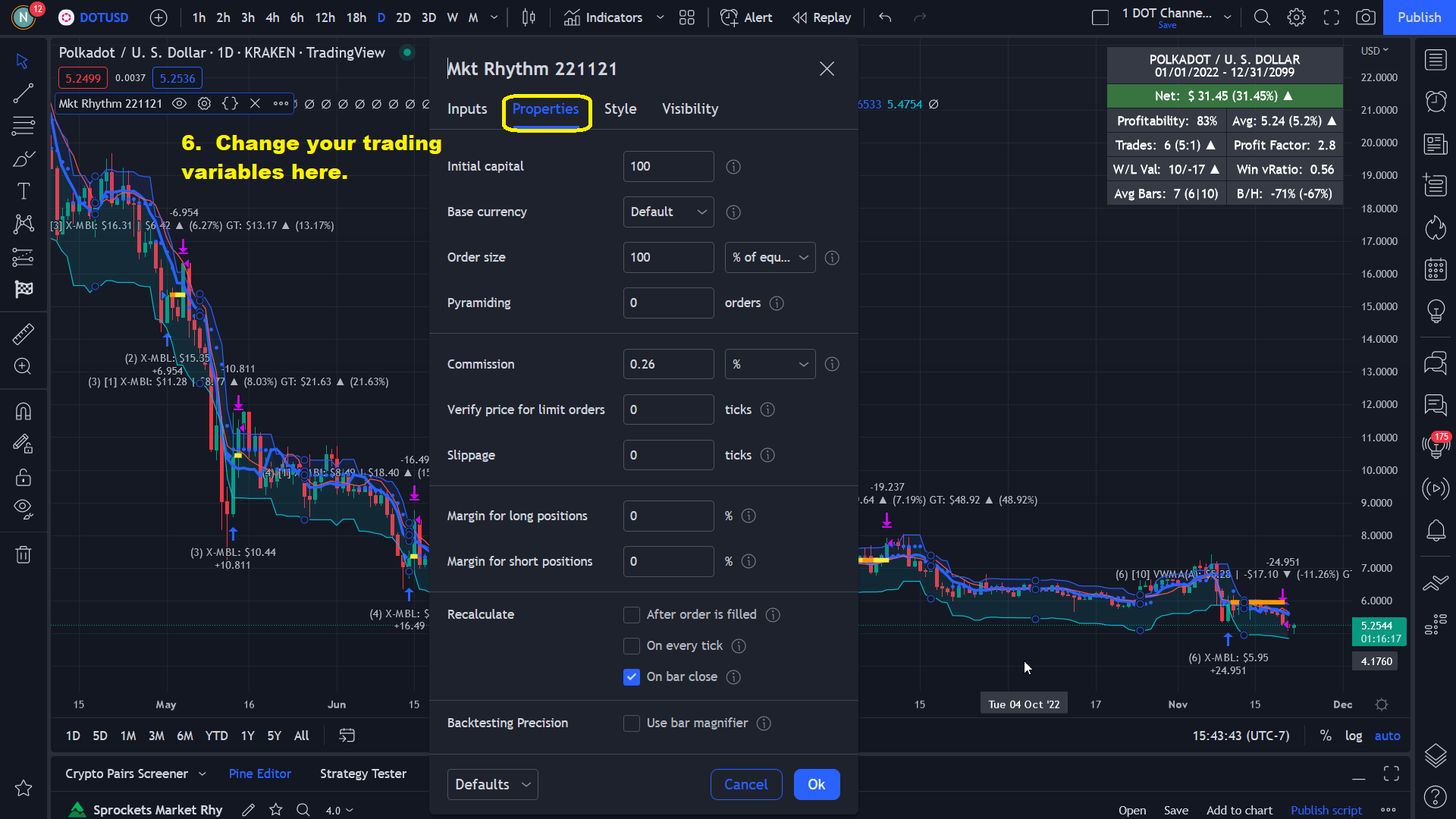Switch to the Inputs tab
1456x819 pixels.
click(x=467, y=109)
